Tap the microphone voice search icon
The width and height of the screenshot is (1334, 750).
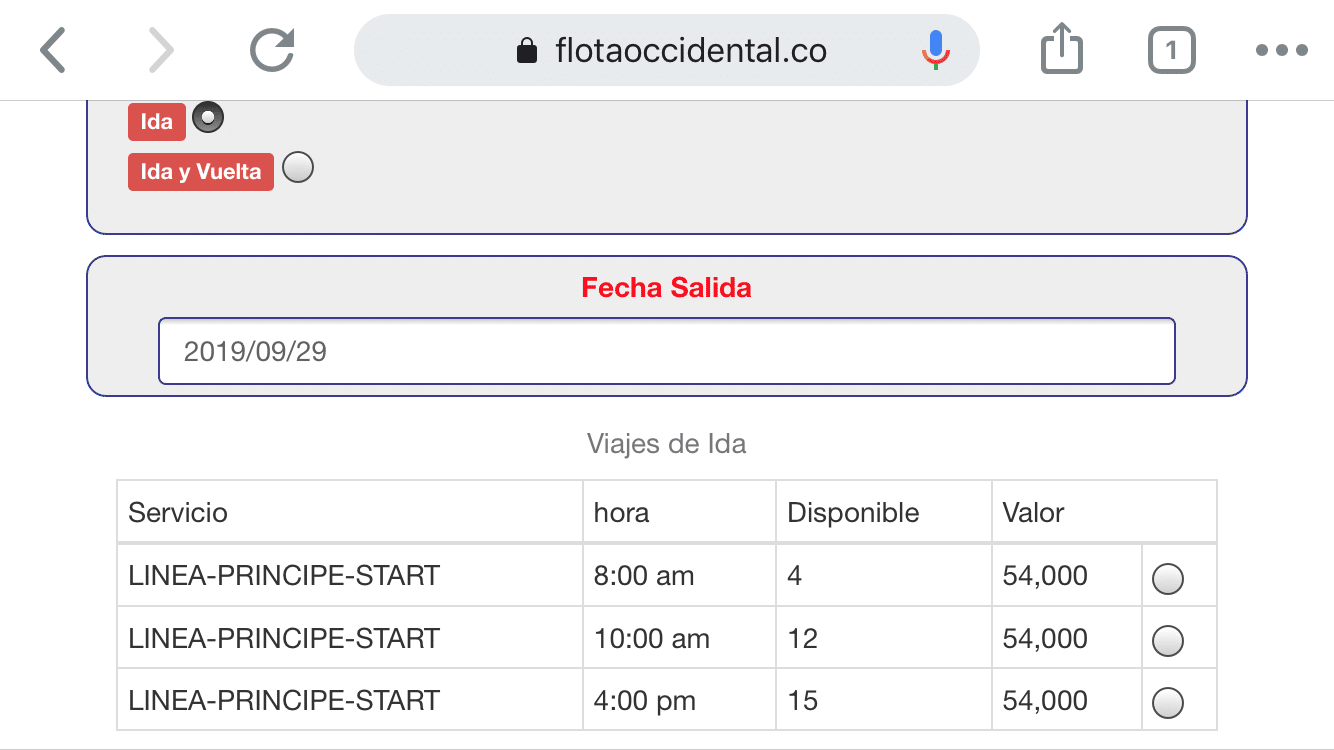935,50
